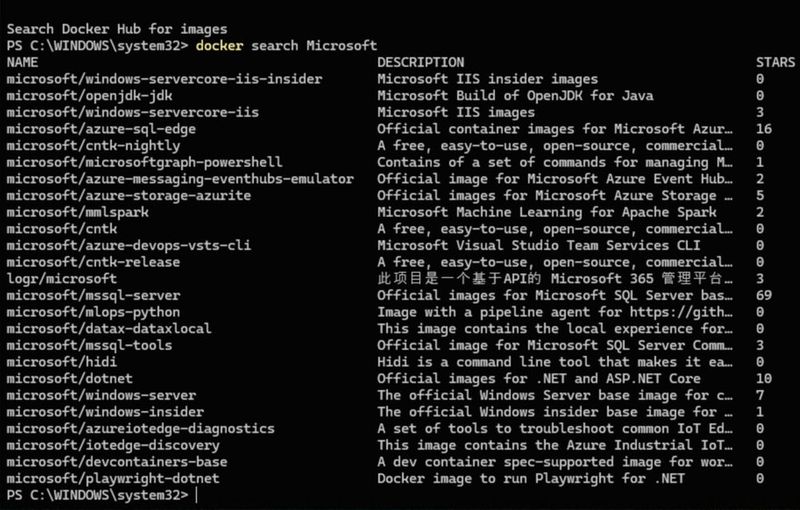Click the star count 69
The width and height of the screenshot is (800, 510).
pos(764,296)
